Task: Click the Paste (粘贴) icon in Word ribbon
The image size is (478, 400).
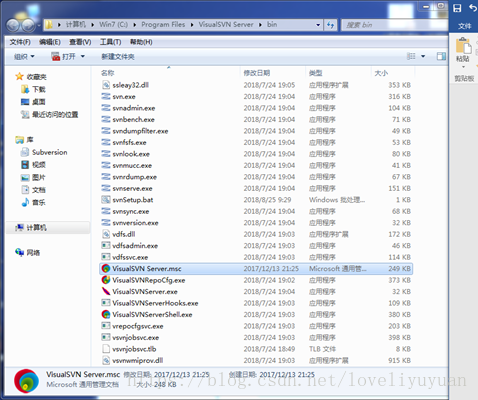Action: pyautogui.click(x=463, y=46)
